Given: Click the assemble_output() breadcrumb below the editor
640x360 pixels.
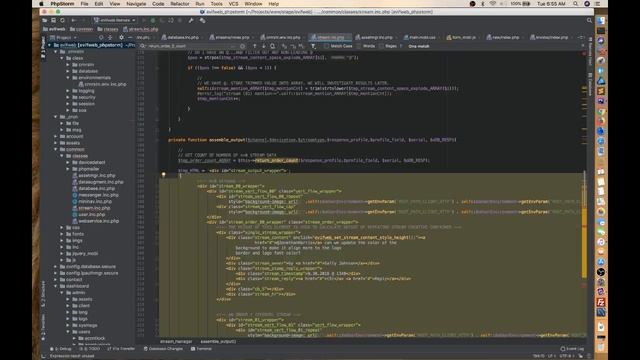Looking at the screenshot, I should coord(218,341).
